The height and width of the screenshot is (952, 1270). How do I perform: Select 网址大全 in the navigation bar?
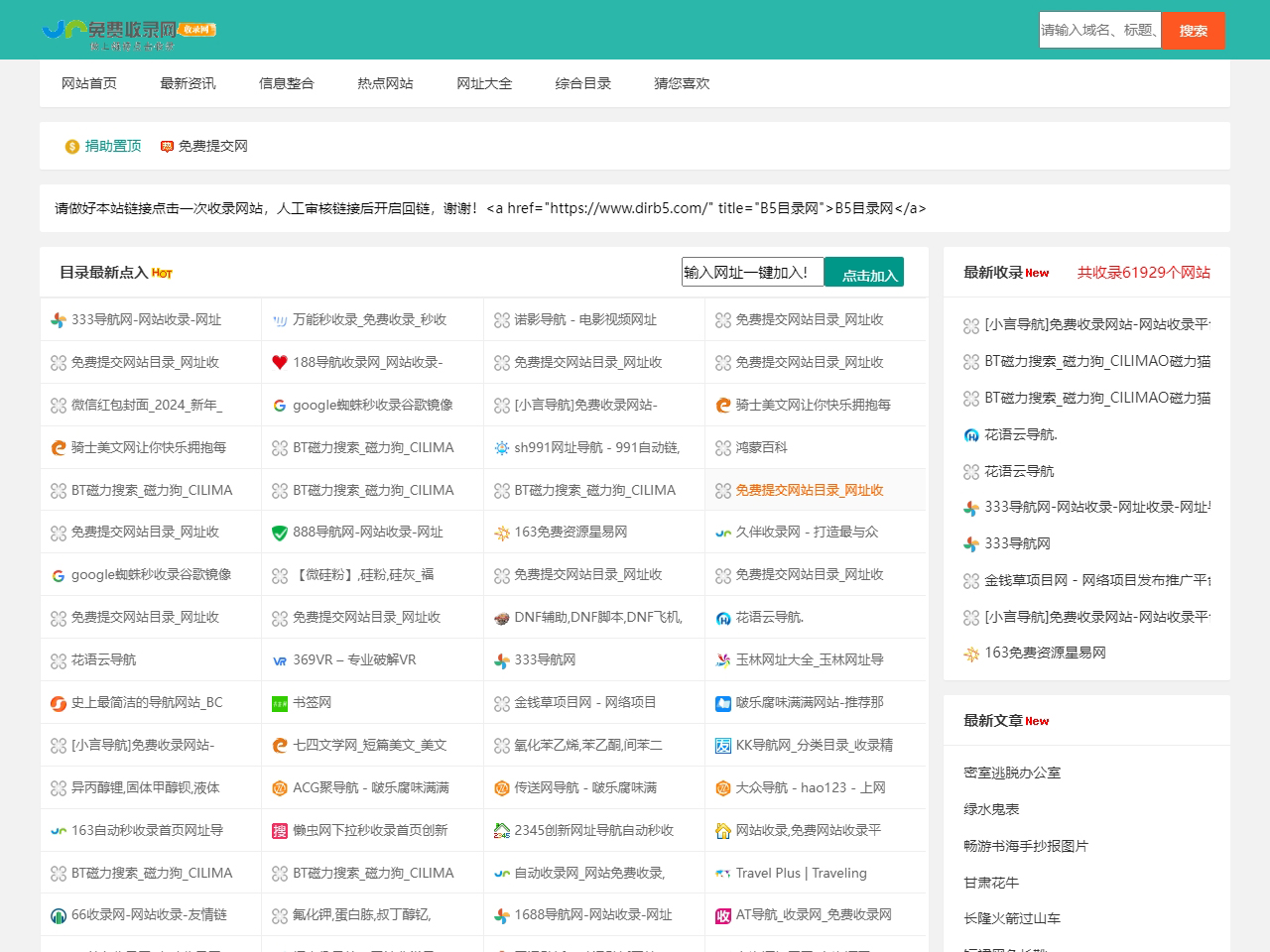tap(484, 83)
